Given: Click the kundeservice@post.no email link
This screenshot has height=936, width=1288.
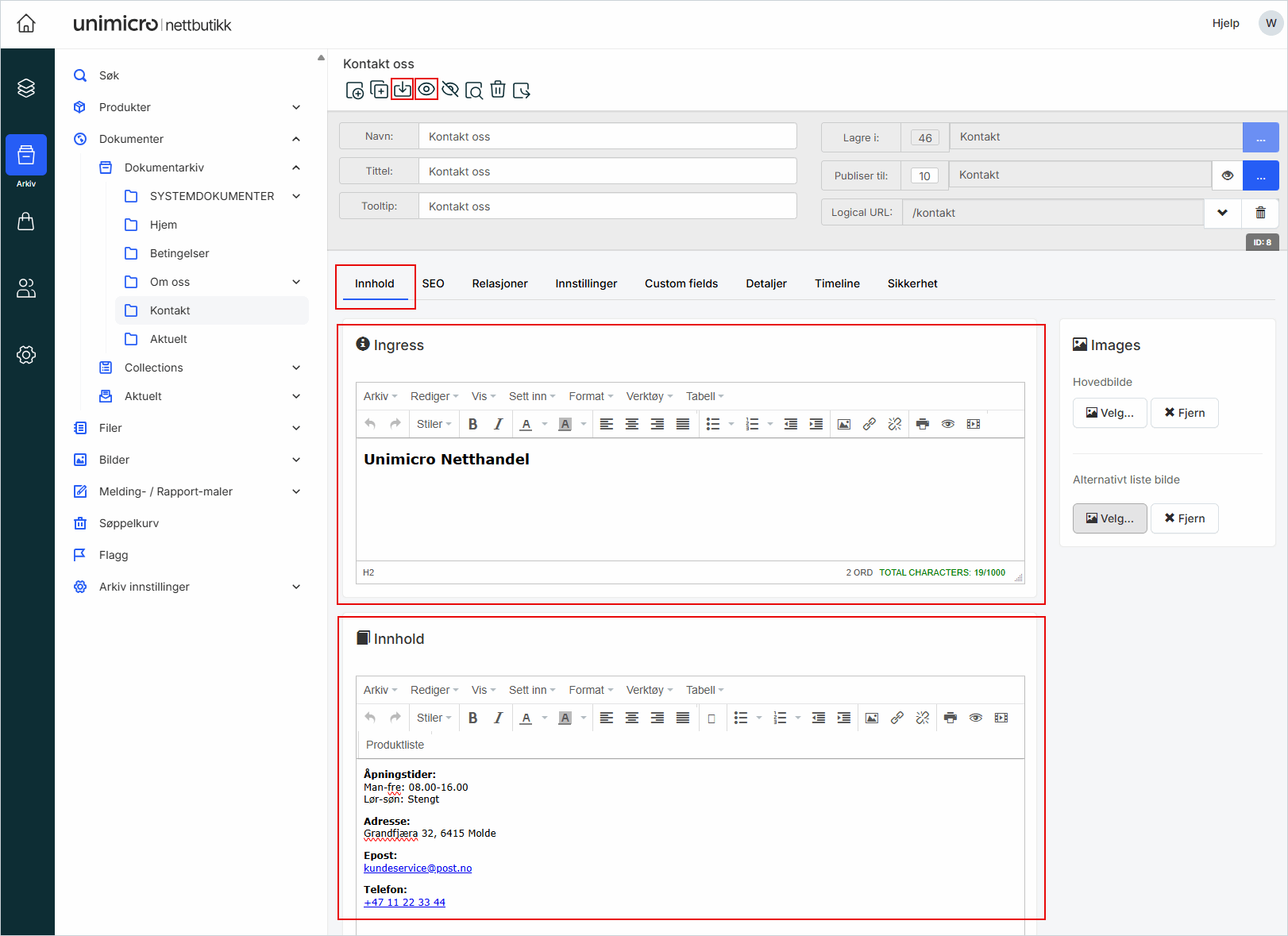Looking at the screenshot, I should tap(418, 869).
